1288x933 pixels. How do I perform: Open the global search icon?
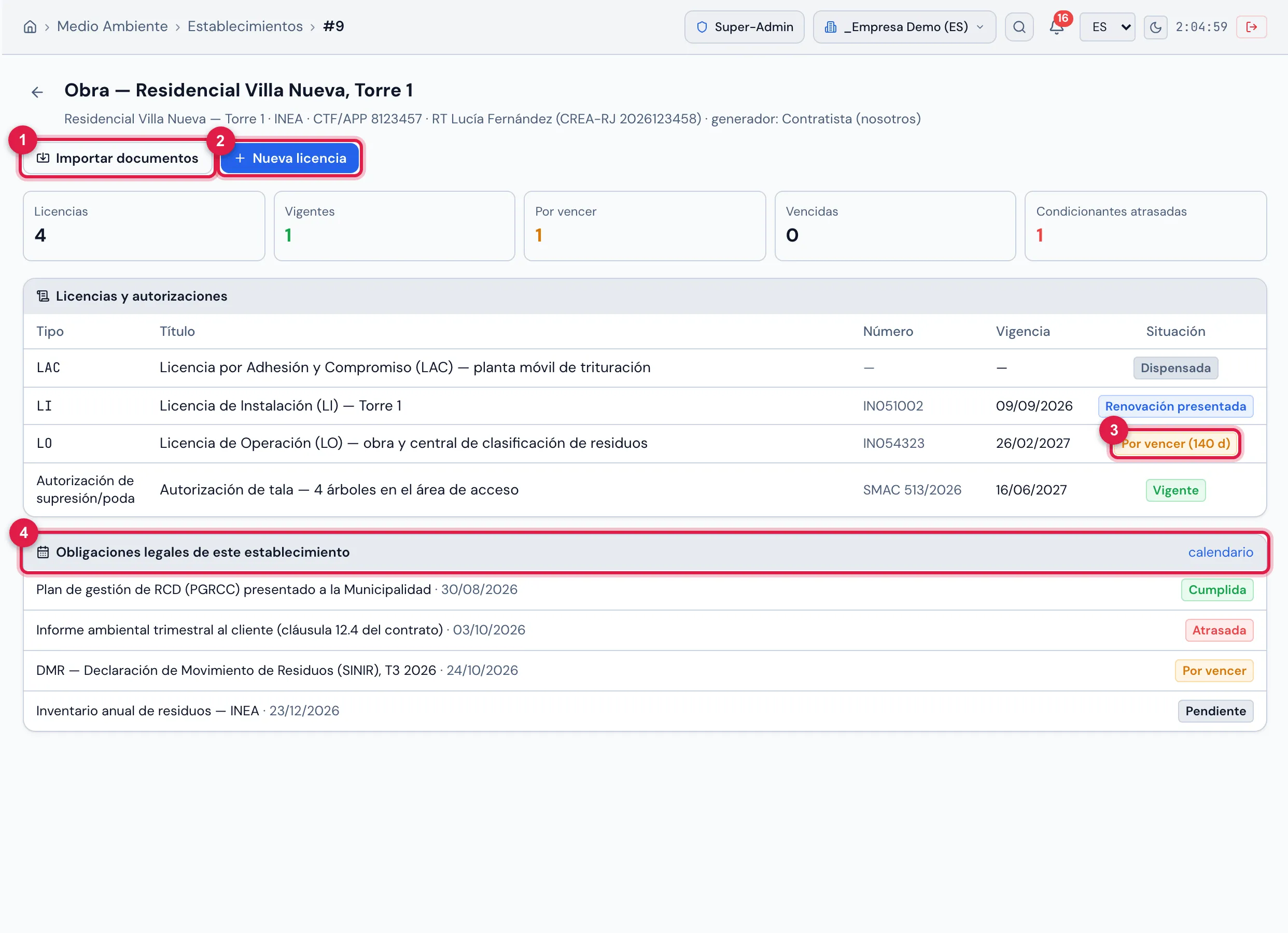coord(1019,26)
